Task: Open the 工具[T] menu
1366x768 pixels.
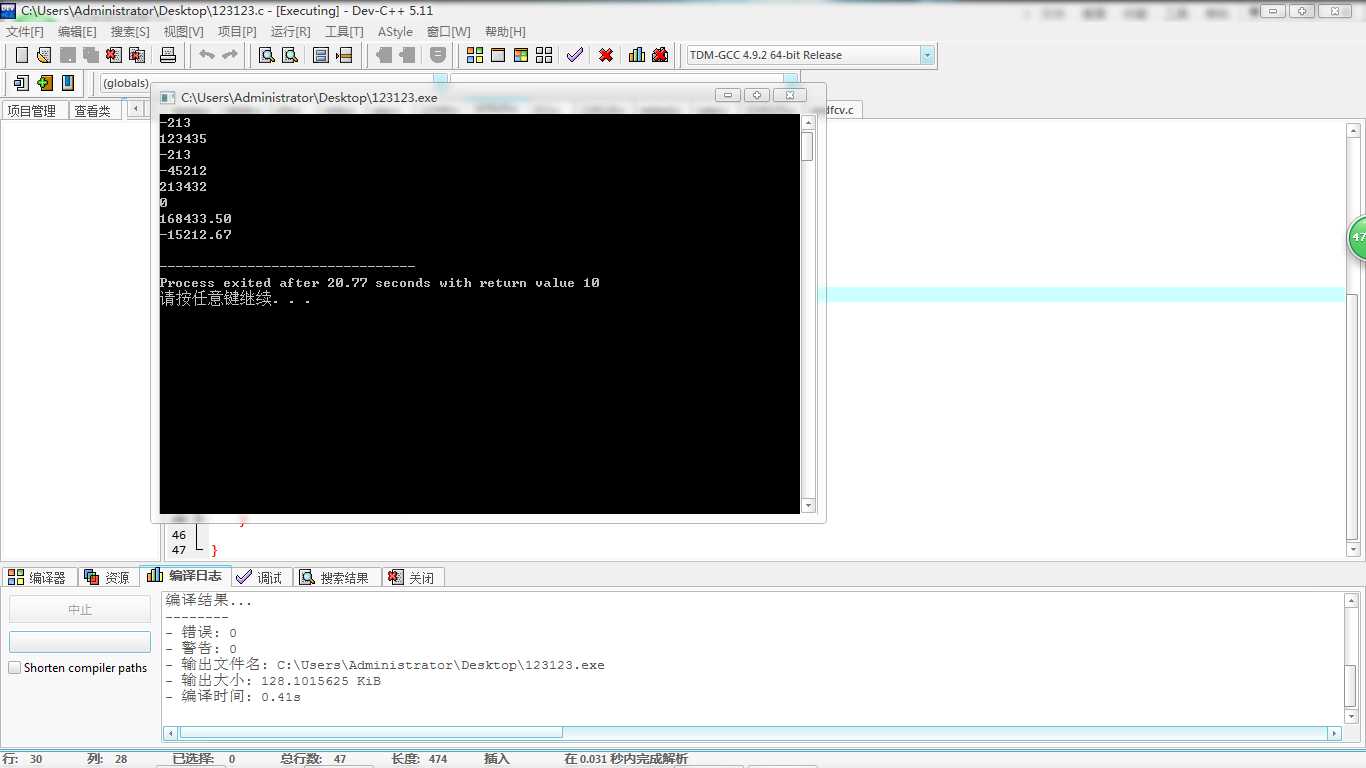Action: (x=344, y=32)
